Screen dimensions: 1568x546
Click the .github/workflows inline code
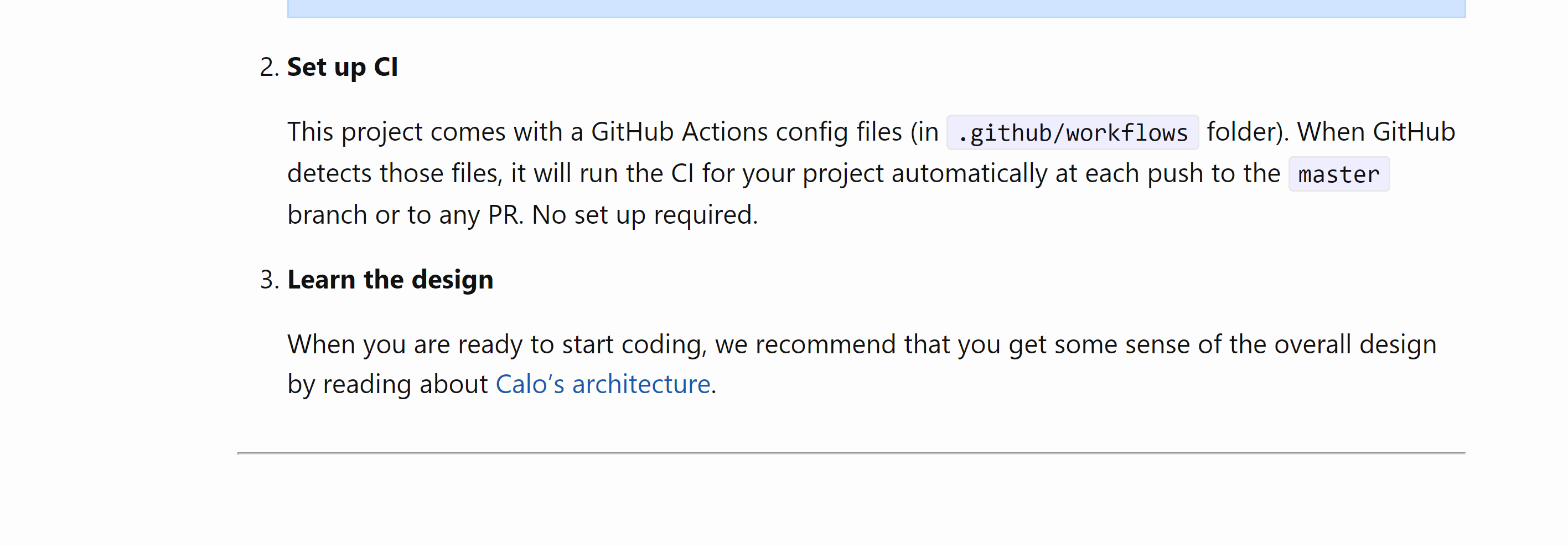point(1072,133)
